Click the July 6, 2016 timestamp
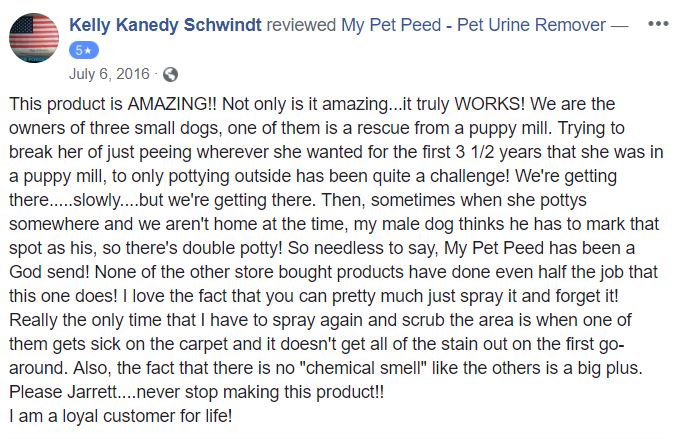This screenshot has width=679, height=439. [x=109, y=74]
